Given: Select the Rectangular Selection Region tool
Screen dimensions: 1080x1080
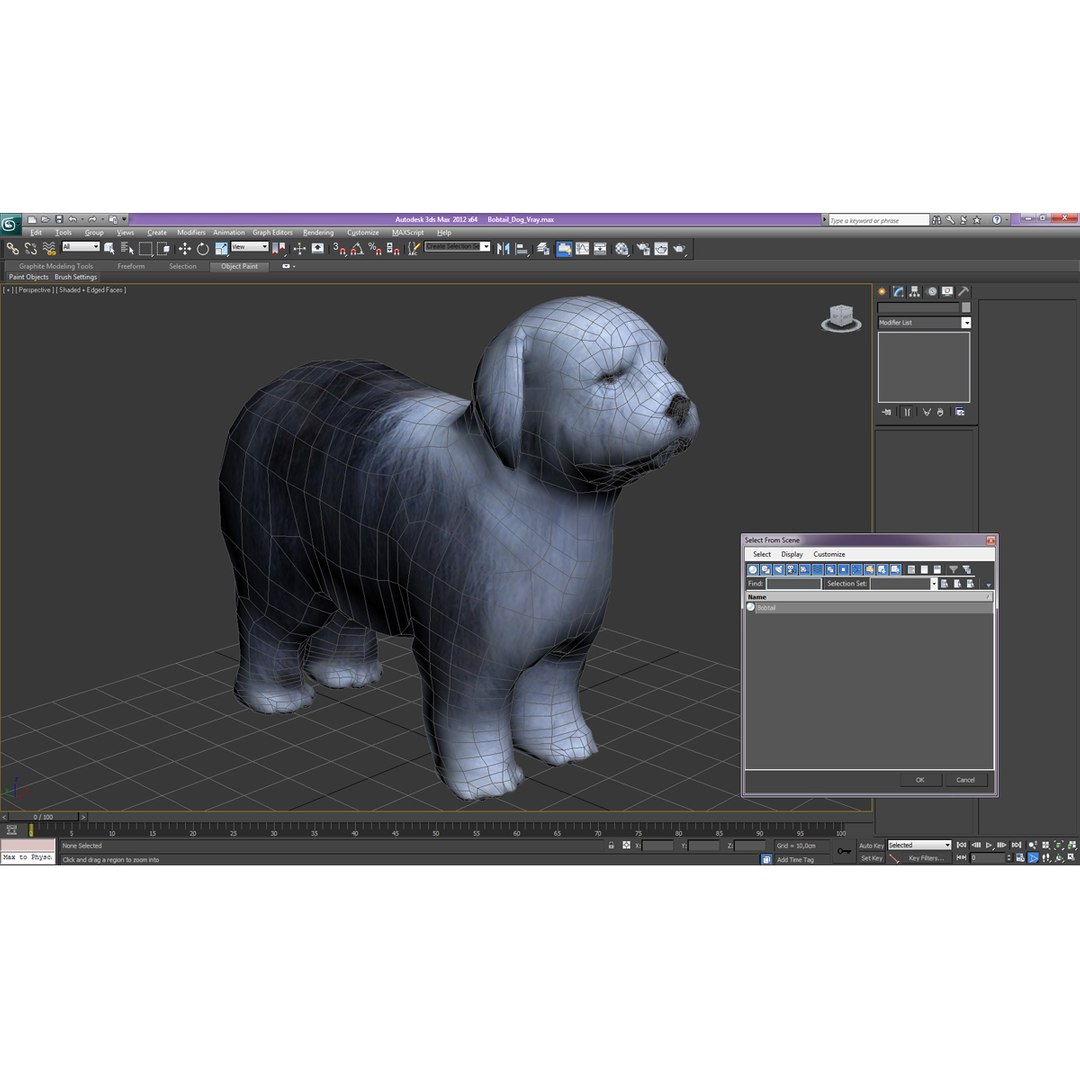Looking at the screenshot, I should point(145,249).
